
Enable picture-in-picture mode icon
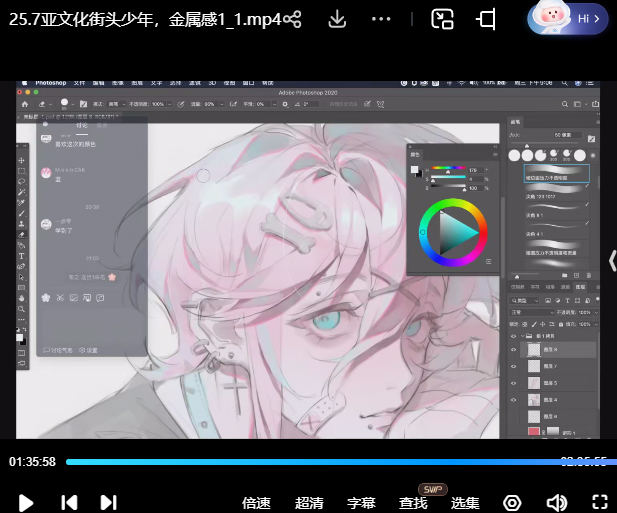click(443, 19)
